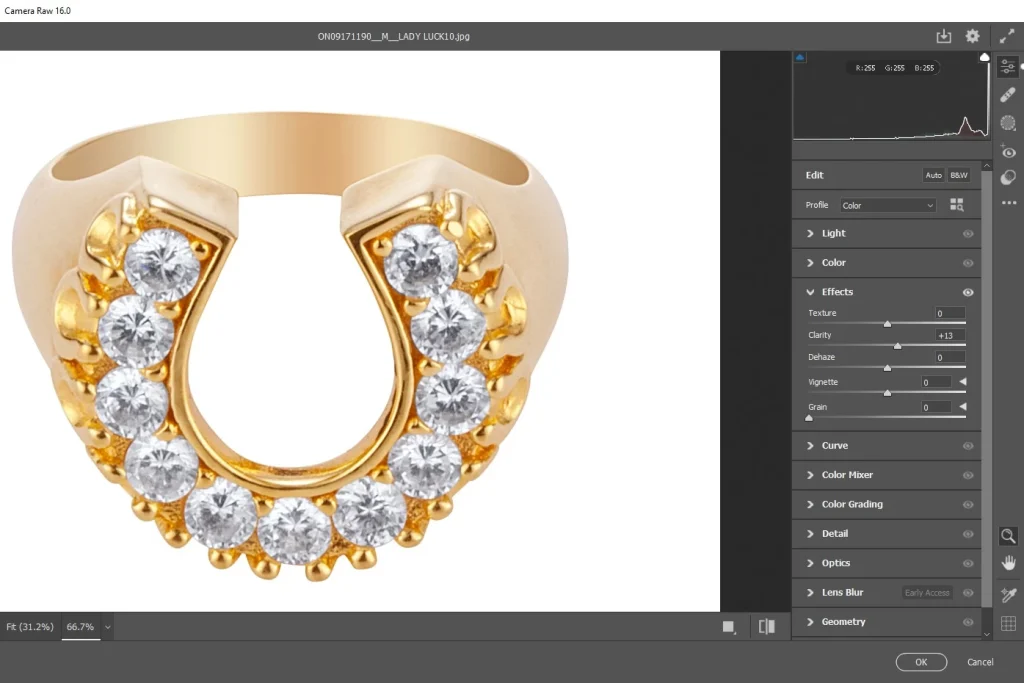Select the Healing tool
The image size is (1024, 683).
[x=1008, y=95]
